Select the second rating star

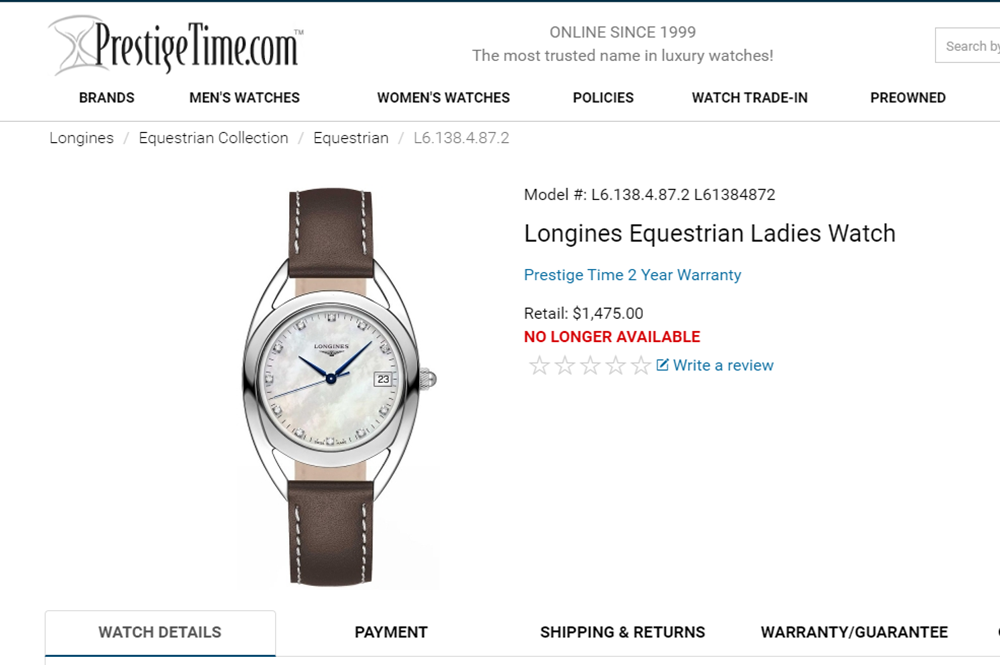click(565, 365)
